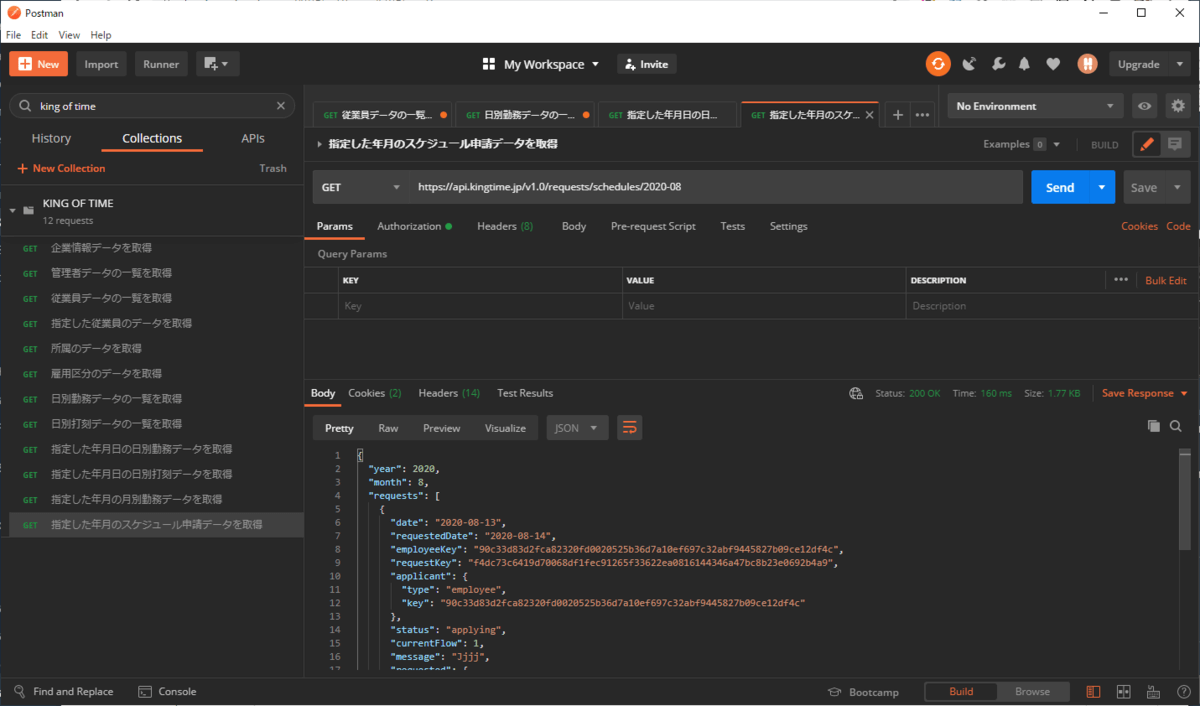Image resolution: width=1200 pixels, height=706 pixels.
Task: Click the environment quick look eye icon
Action: tap(1145, 106)
